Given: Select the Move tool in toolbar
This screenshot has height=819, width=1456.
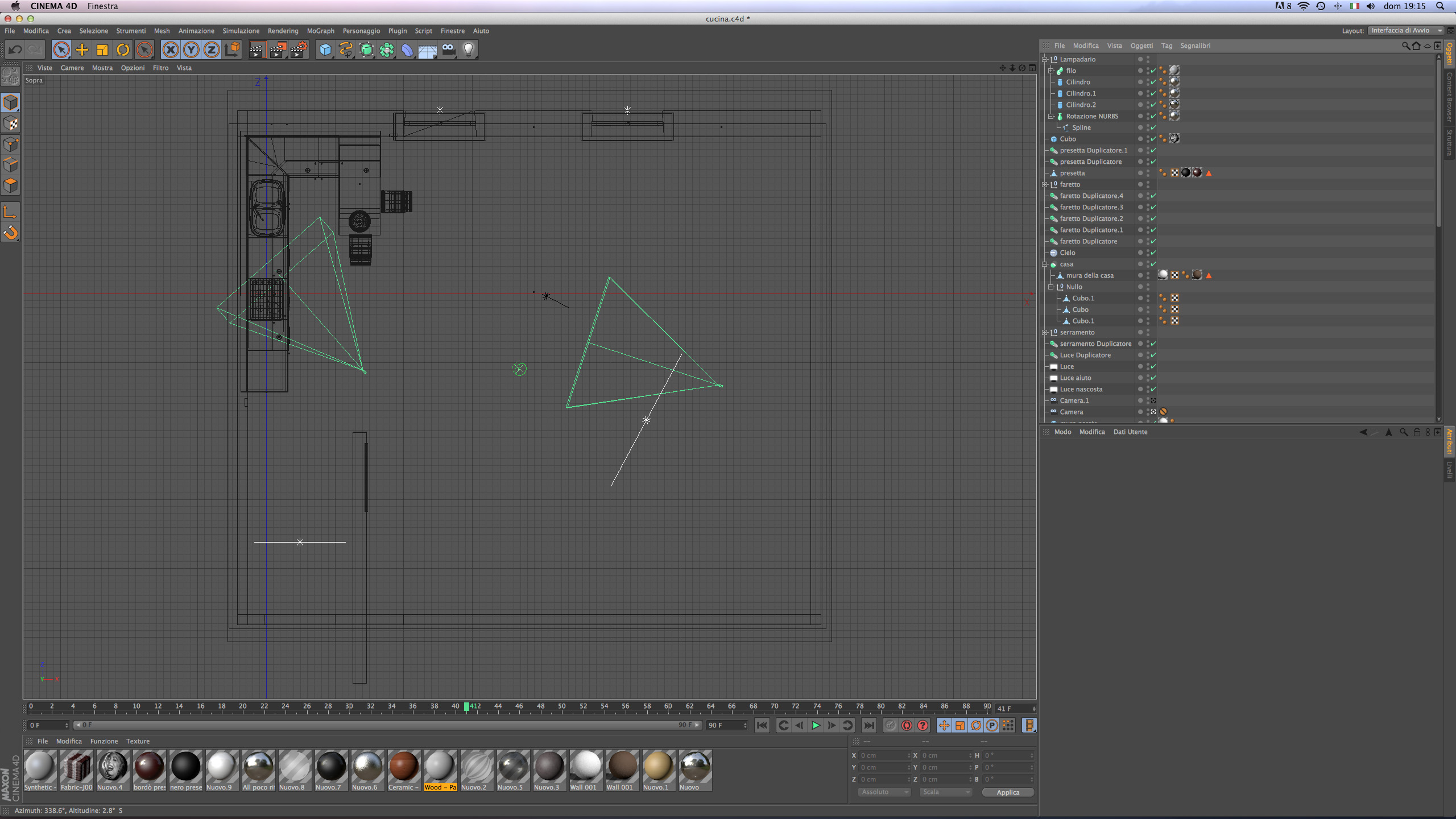Looking at the screenshot, I should [x=82, y=50].
